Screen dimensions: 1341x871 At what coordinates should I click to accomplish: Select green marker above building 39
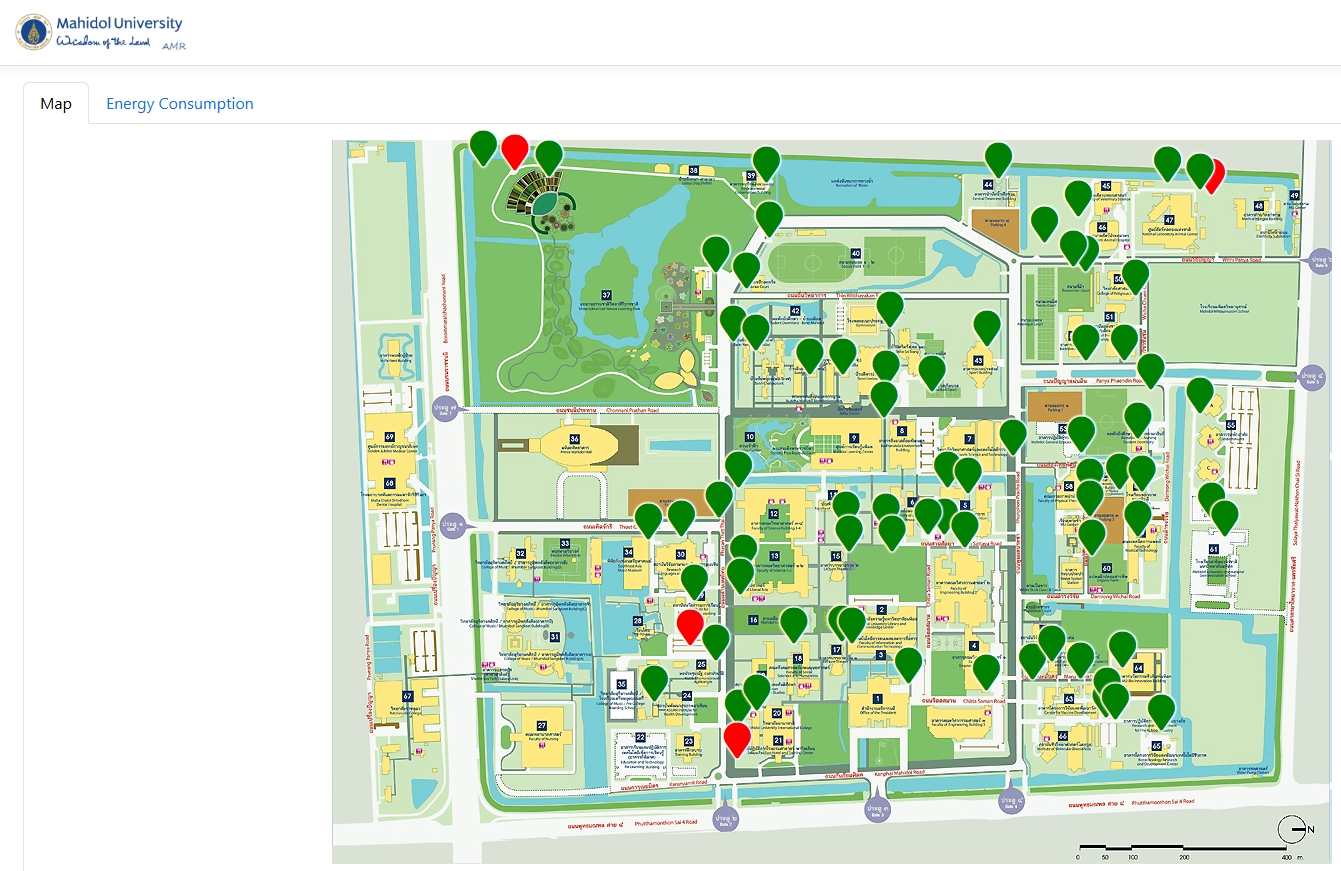[x=766, y=161]
